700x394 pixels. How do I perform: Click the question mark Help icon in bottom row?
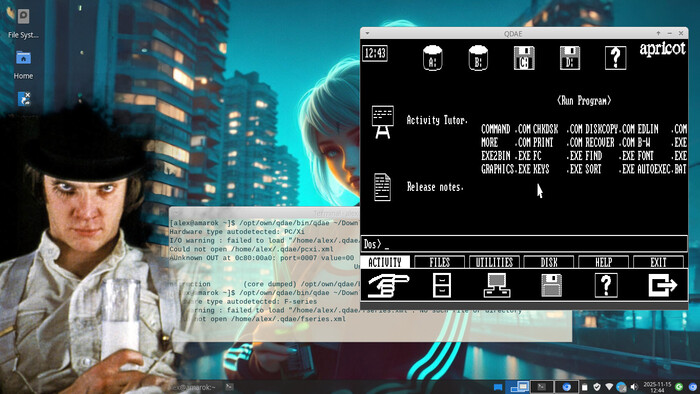coord(606,286)
